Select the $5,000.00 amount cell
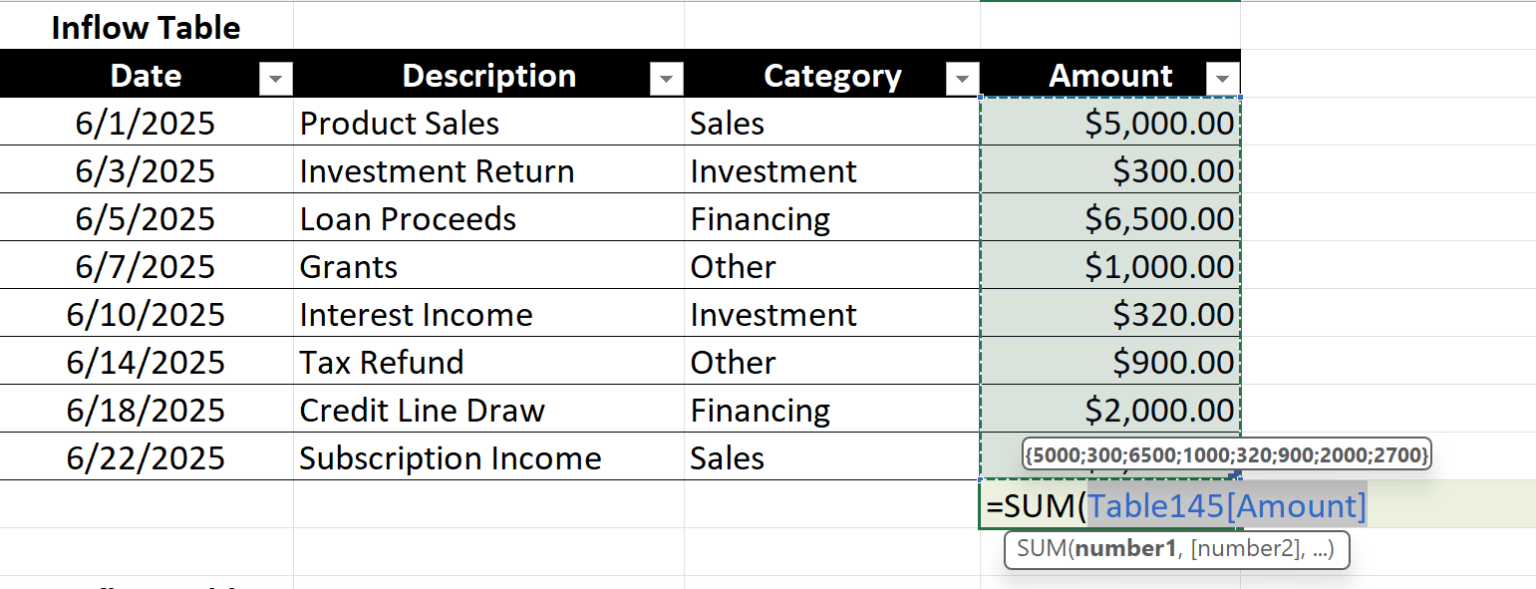1536x589 pixels. click(x=1110, y=122)
